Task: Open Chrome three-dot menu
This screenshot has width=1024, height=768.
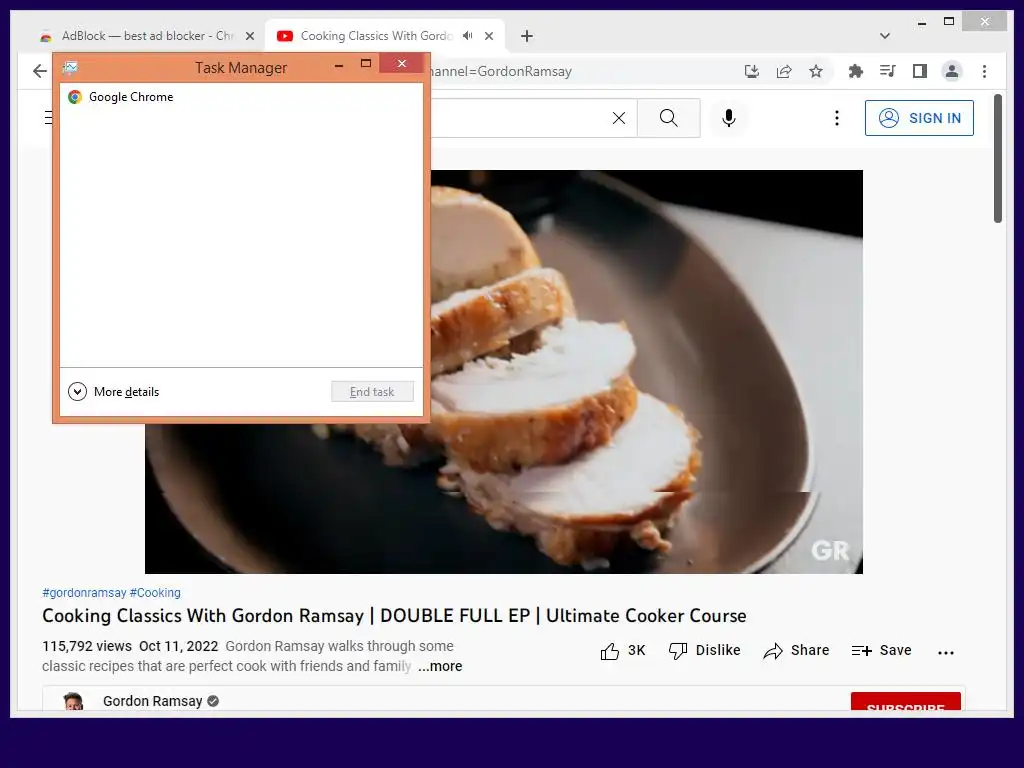Action: 984,71
